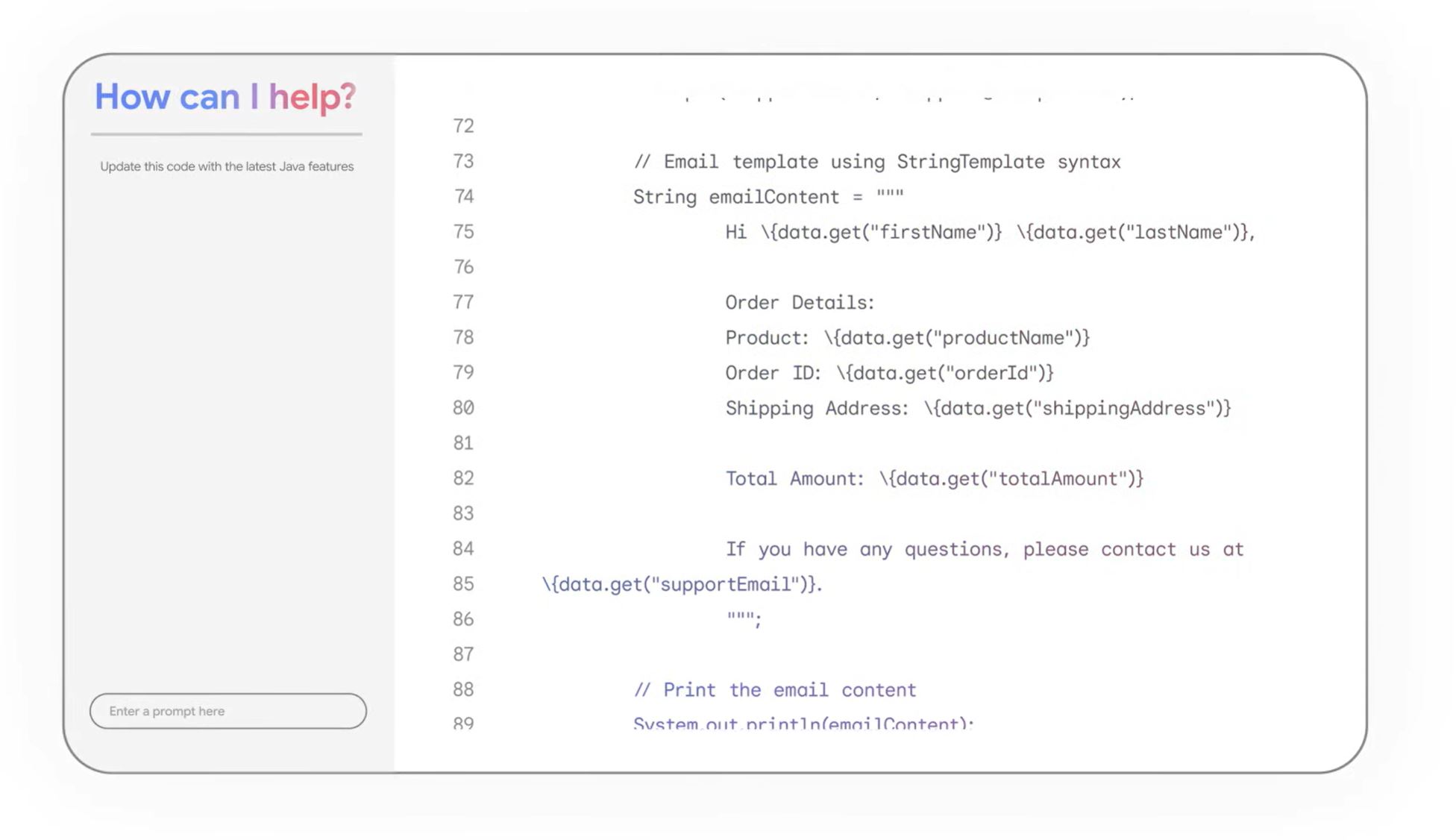This screenshot has height=840, width=1456.
Task: Click line number 78 in the gutter
Action: 463,337
